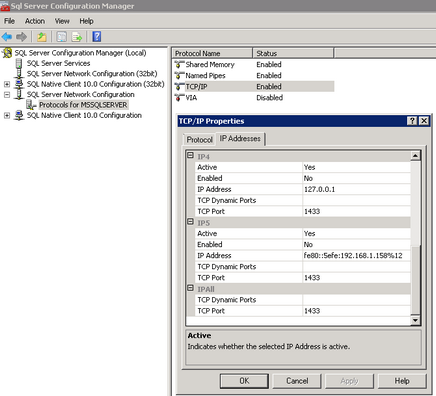Viewport: 436px width, 396px height.
Task: Select the TCP/IP protocol row
Action: tap(254, 87)
